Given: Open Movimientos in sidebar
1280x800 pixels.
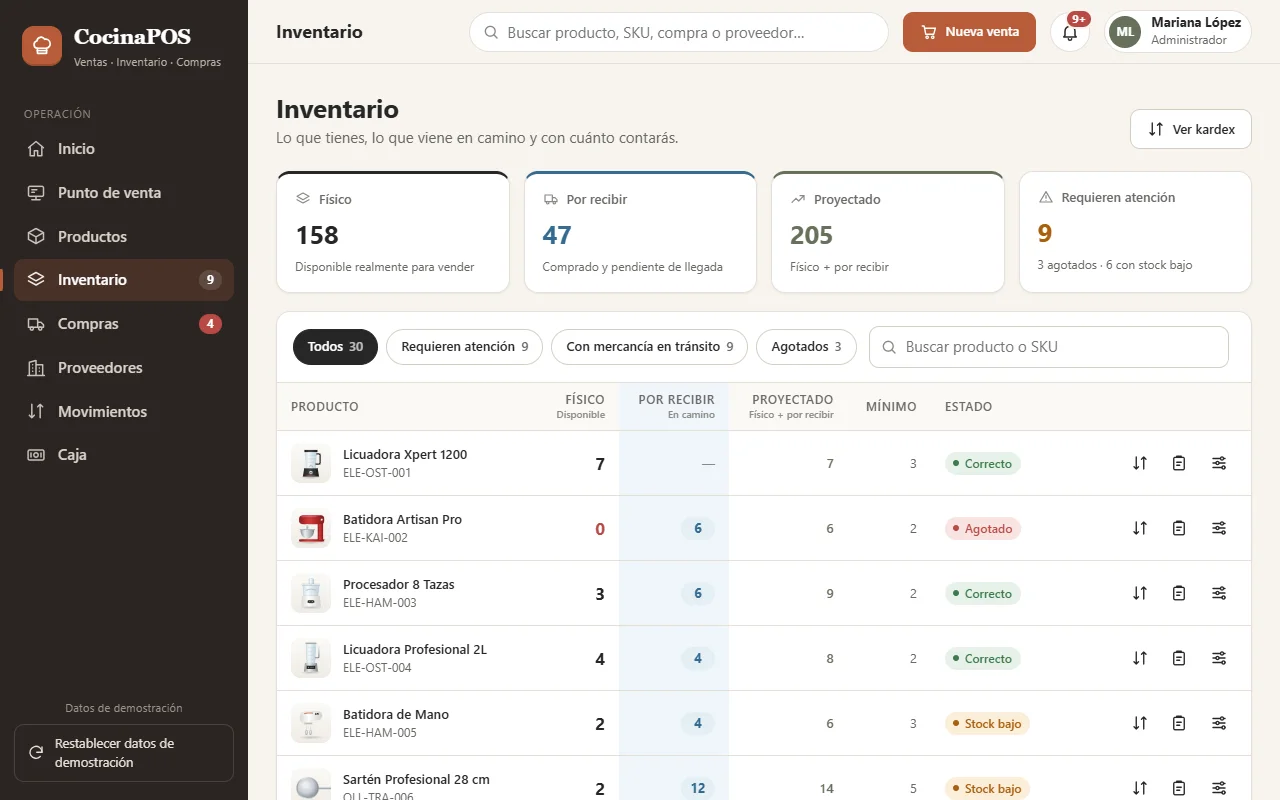Looking at the screenshot, I should [x=124, y=412].
